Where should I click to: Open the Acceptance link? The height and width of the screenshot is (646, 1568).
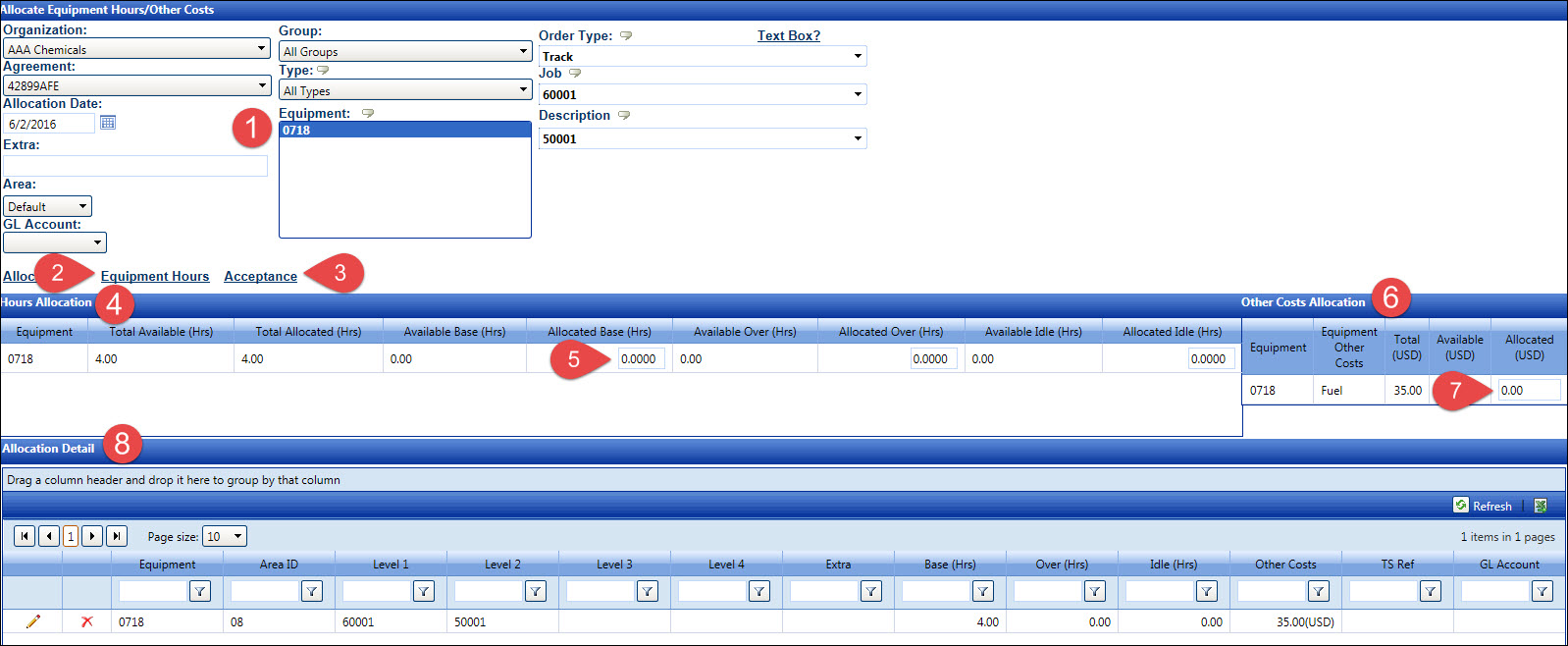point(260,276)
